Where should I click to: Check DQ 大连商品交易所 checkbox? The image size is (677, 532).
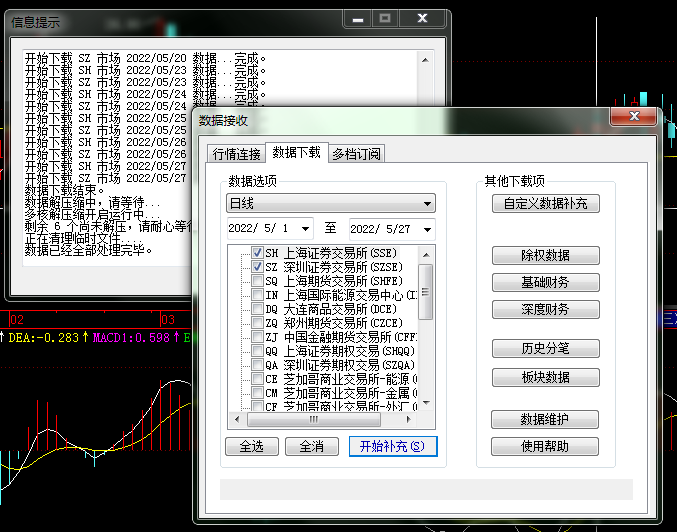[x=258, y=308]
